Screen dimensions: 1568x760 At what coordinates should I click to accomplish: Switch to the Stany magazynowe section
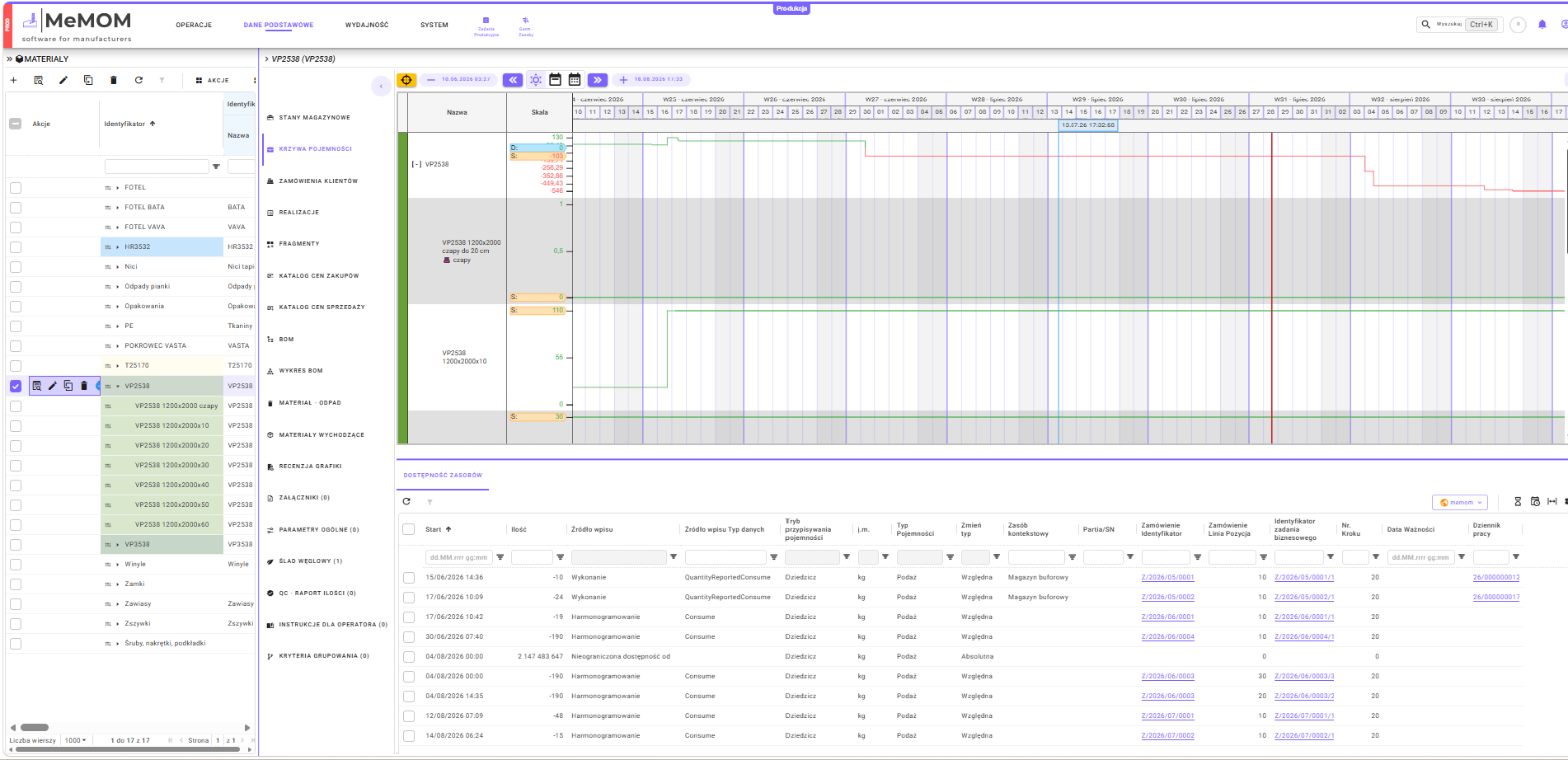(314, 118)
